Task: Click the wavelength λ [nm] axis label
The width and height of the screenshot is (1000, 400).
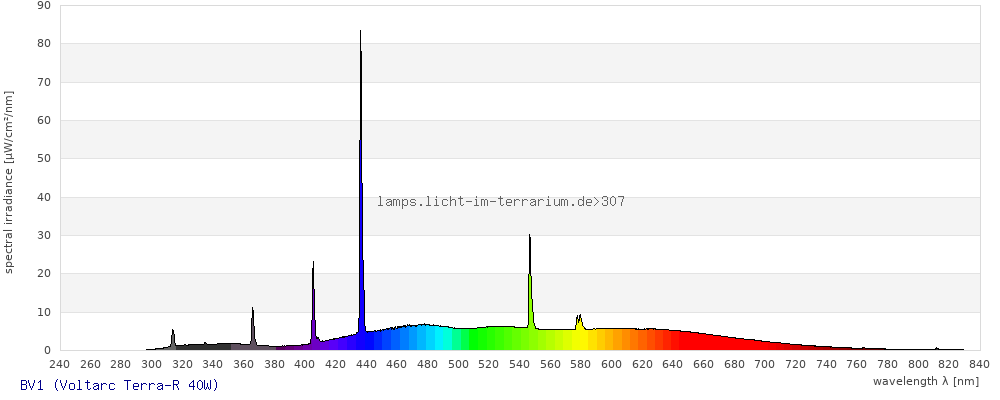Action: click(x=925, y=381)
